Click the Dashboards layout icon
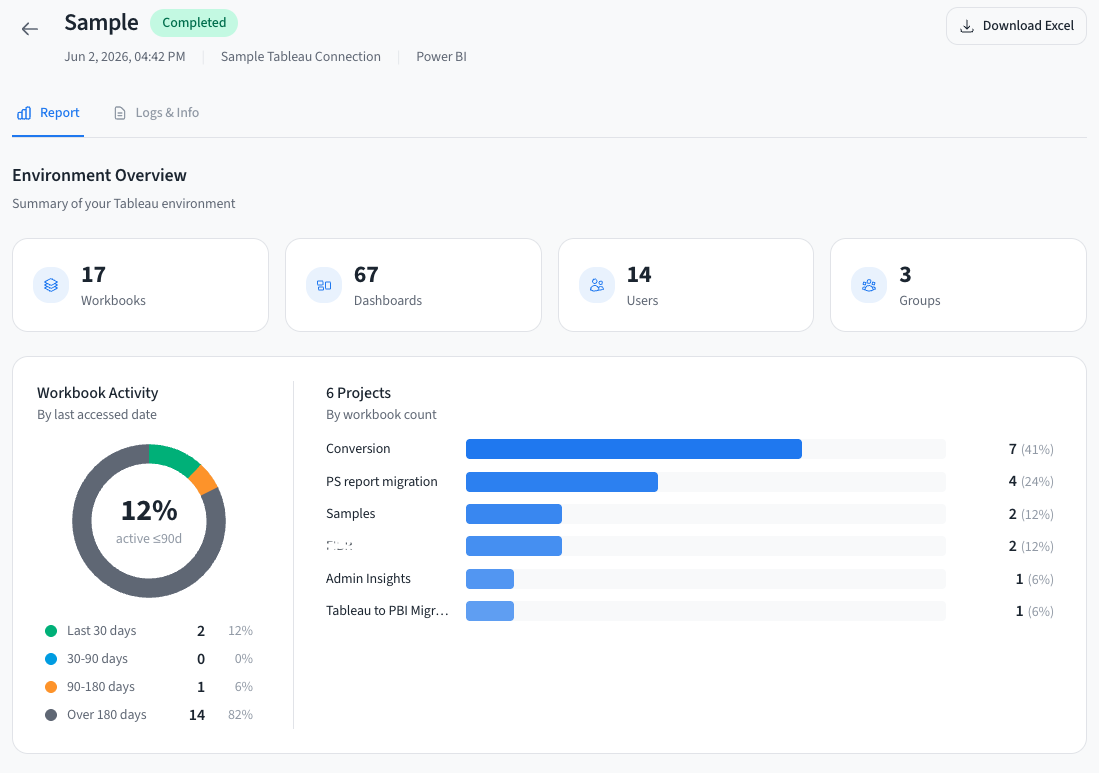Screen dimensions: 1099x773 coord(324,285)
